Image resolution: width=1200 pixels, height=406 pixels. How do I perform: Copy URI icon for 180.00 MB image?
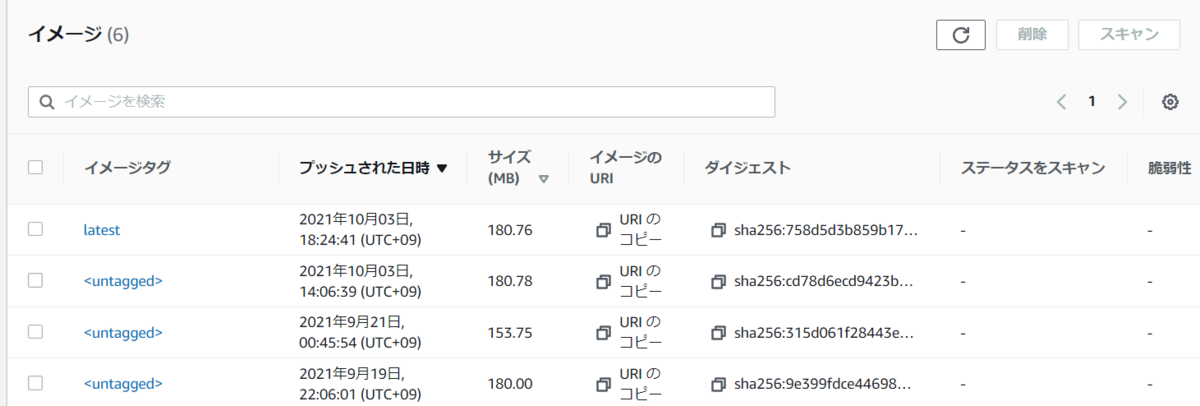(x=603, y=384)
